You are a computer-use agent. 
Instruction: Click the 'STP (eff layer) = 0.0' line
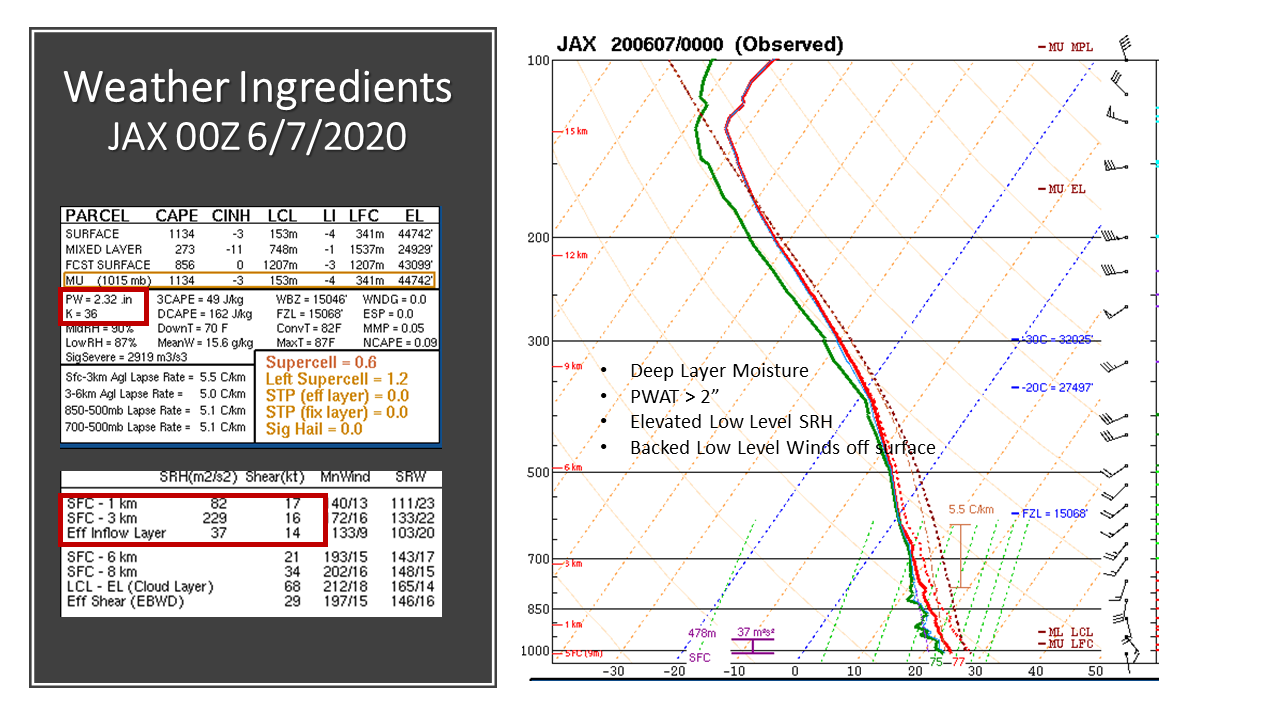pos(337,396)
